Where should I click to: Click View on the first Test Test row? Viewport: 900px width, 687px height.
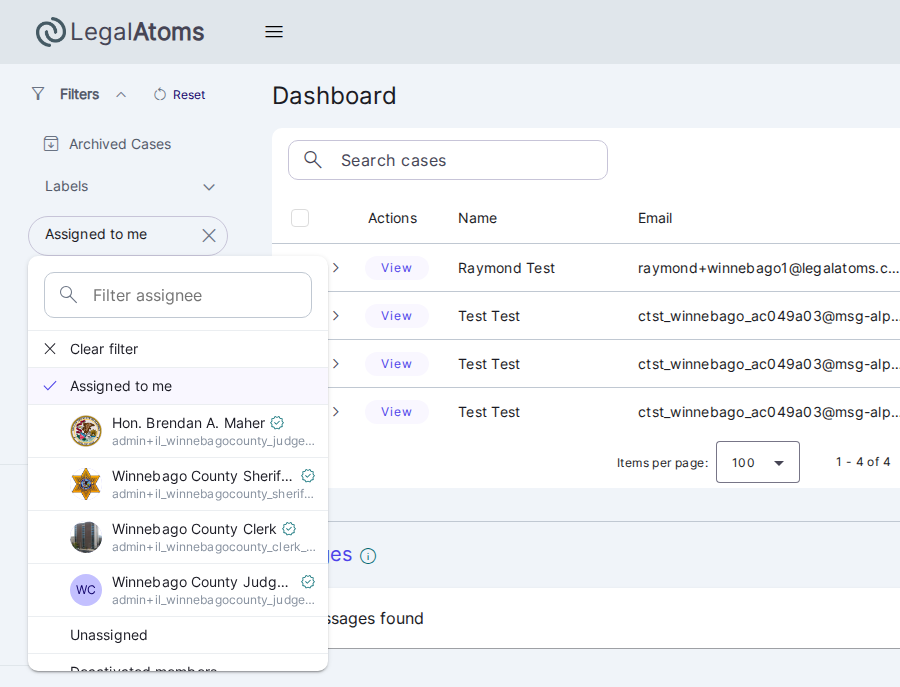point(397,316)
